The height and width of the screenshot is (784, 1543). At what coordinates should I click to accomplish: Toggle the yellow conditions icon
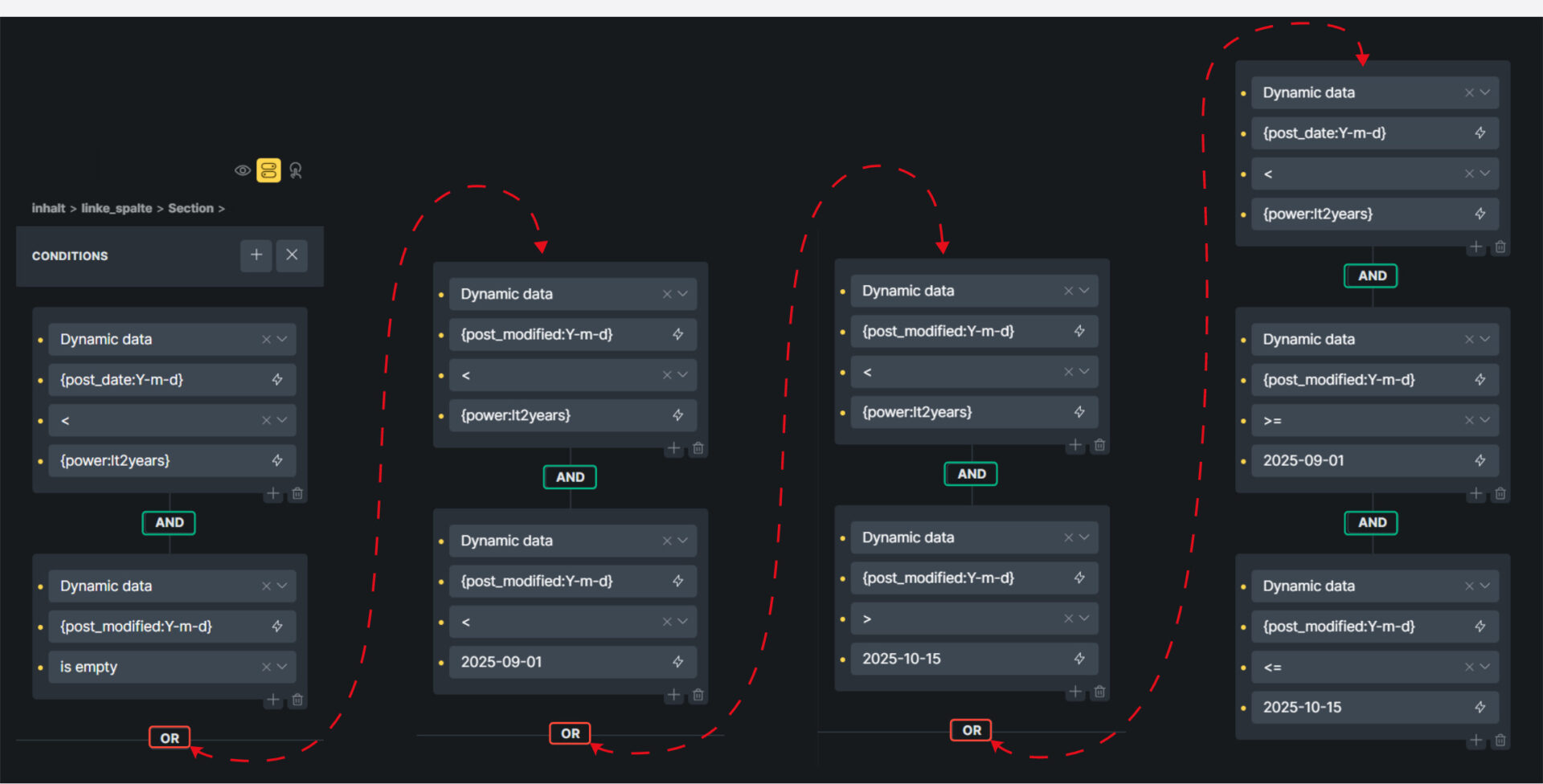[x=268, y=170]
